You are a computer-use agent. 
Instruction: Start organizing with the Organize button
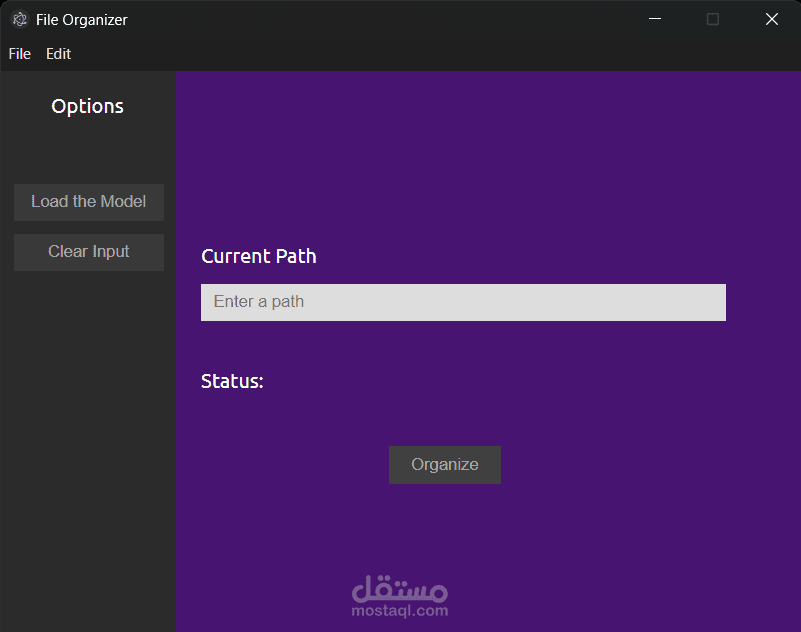(445, 465)
